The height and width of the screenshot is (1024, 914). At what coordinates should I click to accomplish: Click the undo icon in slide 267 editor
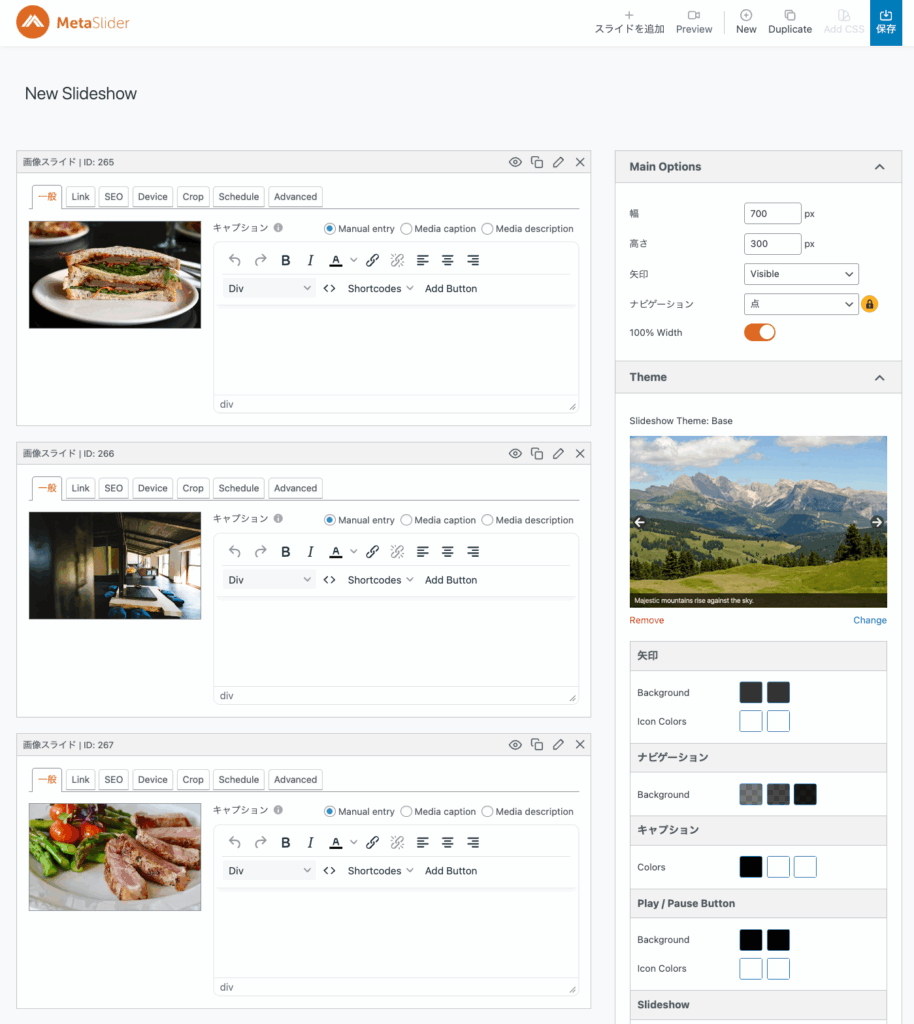click(235, 842)
